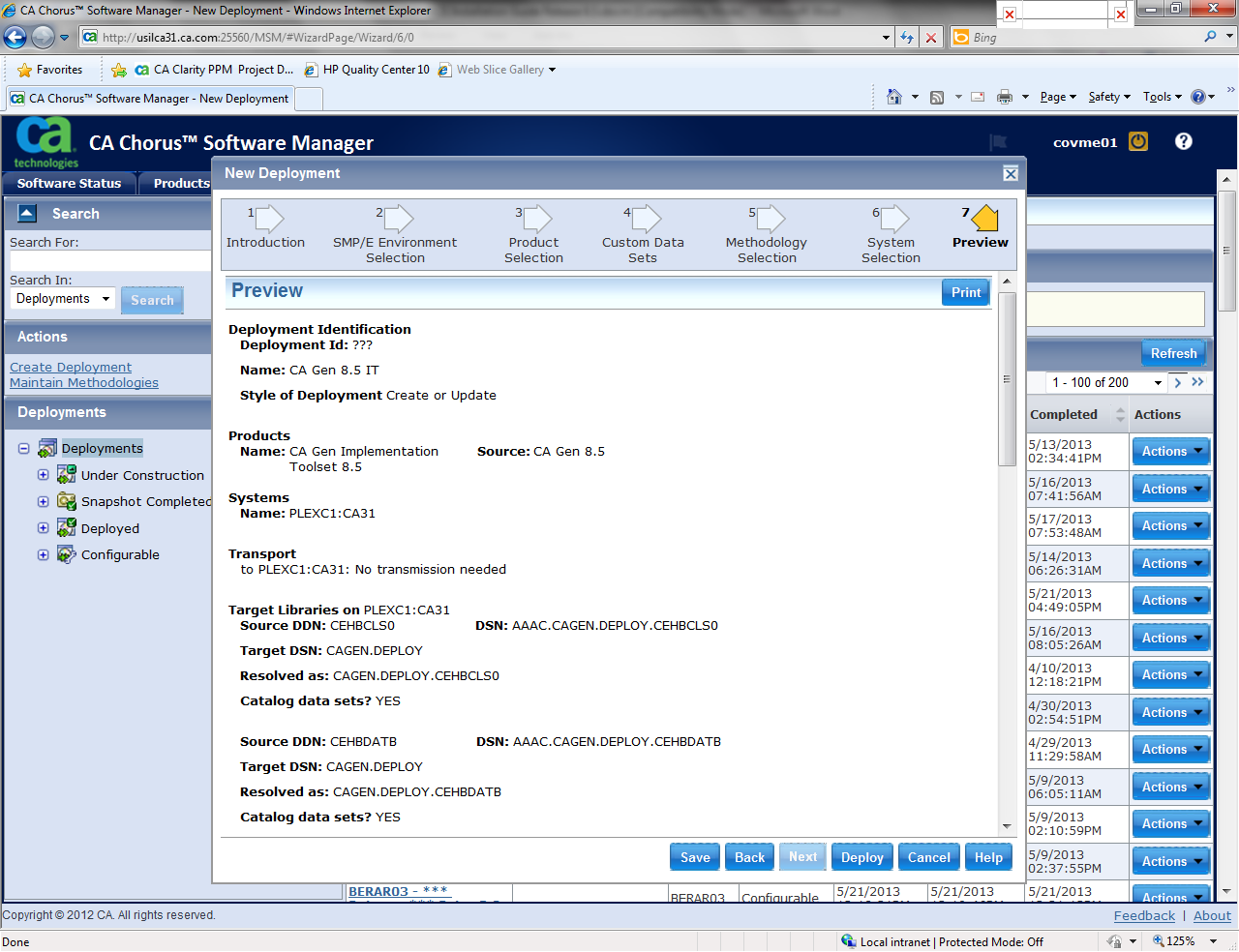Click the Refresh button above the table
The image size is (1239, 952).
coord(1174,353)
